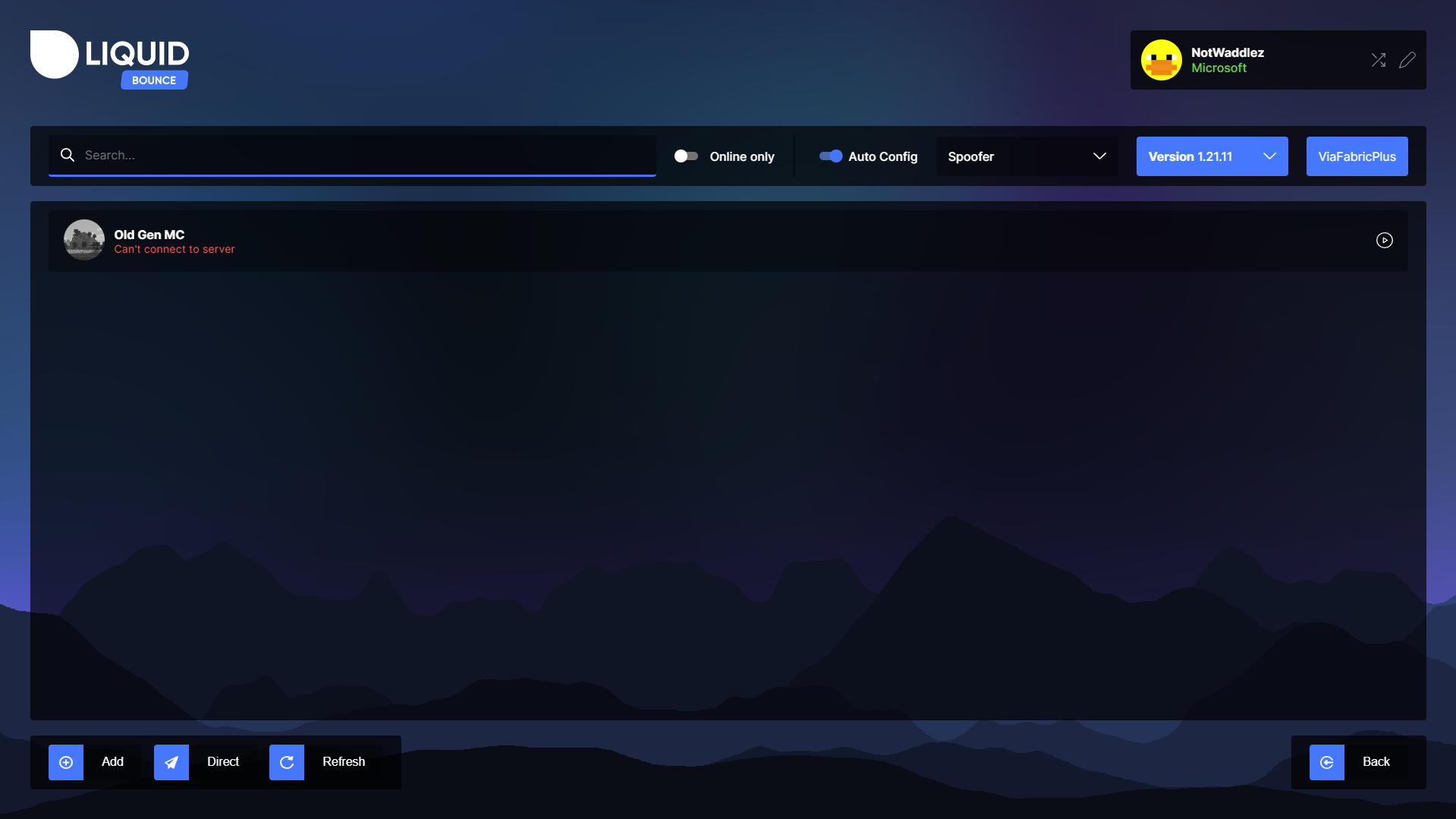The height and width of the screenshot is (819, 1456).
Task: Click the plus icon on the Add button
Action: 66,762
